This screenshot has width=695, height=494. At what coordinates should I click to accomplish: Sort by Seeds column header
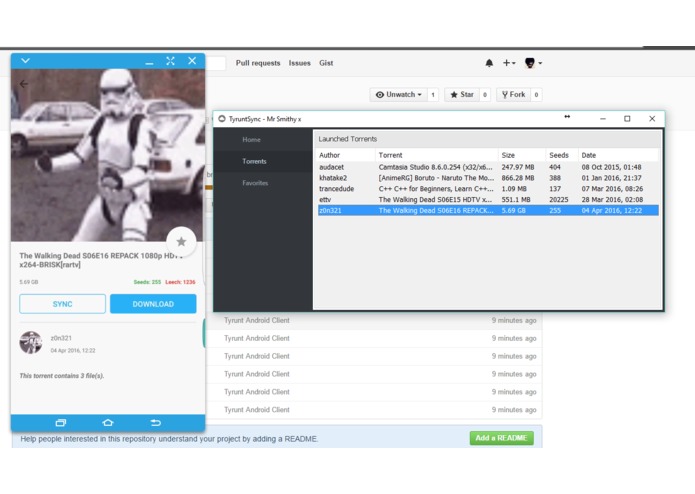click(562, 155)
